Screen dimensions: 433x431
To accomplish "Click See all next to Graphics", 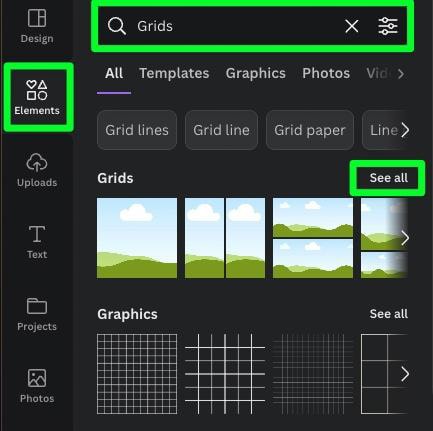I will 388,314.
